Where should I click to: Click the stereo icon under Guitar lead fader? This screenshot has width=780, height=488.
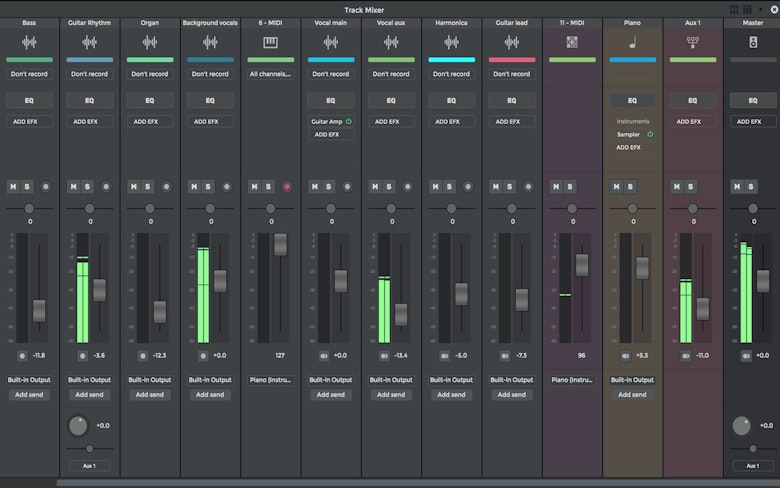point(505,356)
